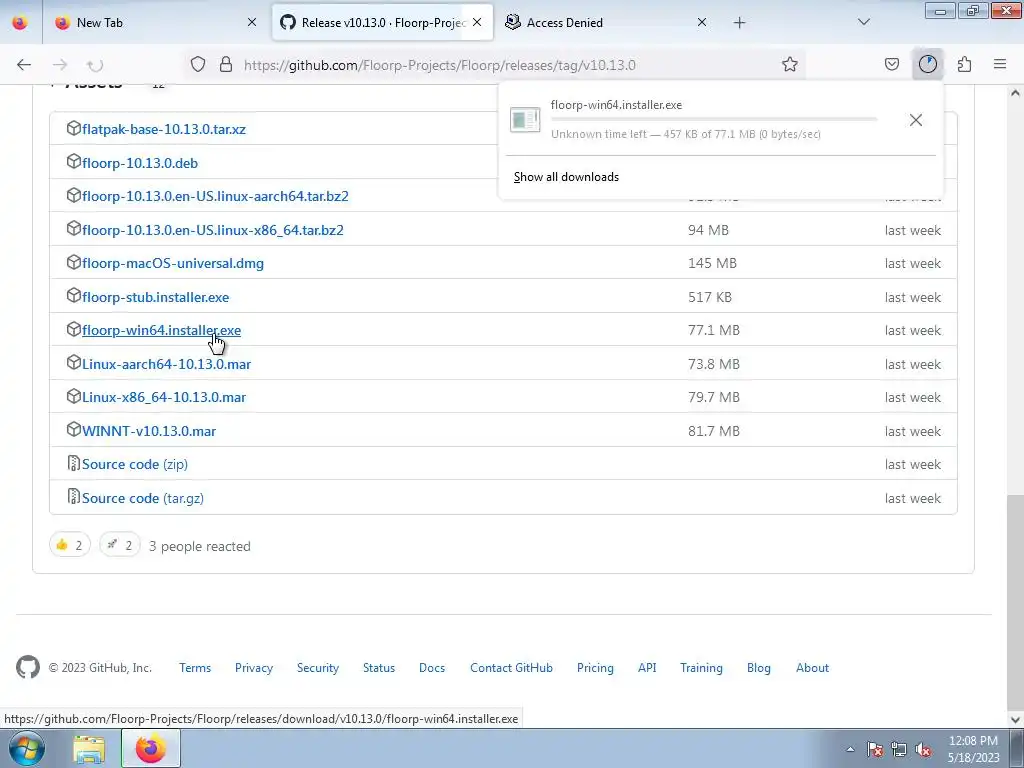Close the New Tab tab
This screenshot has height=768, width=1024.
tap(252, 23)
